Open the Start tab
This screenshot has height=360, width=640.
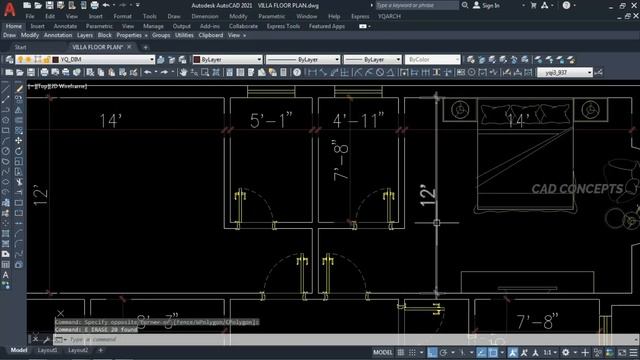pyautogui.click(x=20, y=47)
